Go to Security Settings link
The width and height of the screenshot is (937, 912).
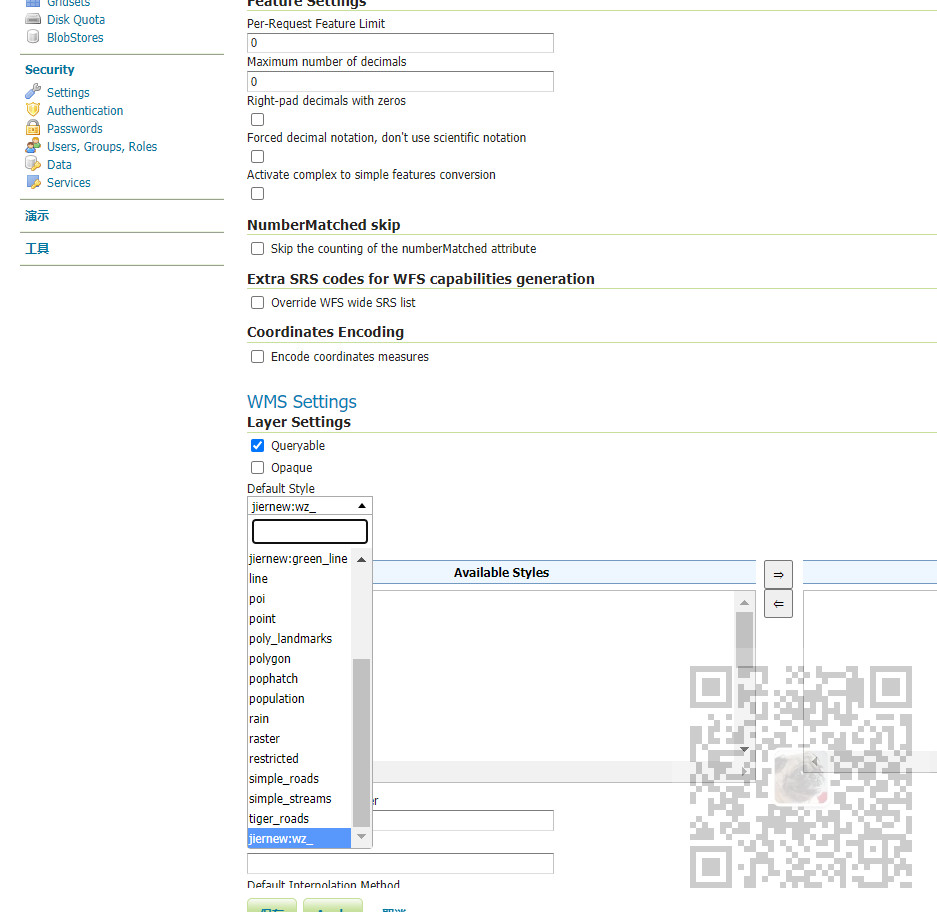tap(68, 93)
